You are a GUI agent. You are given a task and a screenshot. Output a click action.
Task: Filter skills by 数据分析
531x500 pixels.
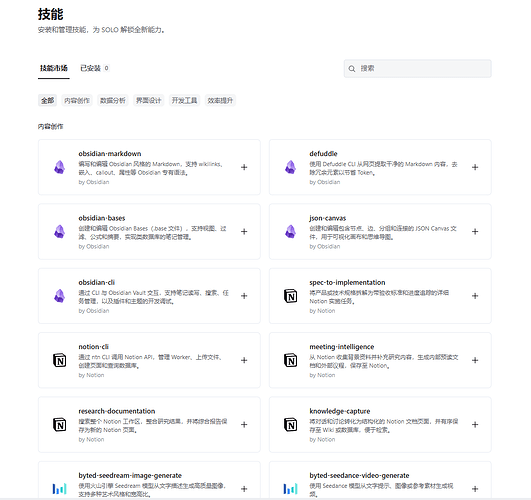[113, 100]
